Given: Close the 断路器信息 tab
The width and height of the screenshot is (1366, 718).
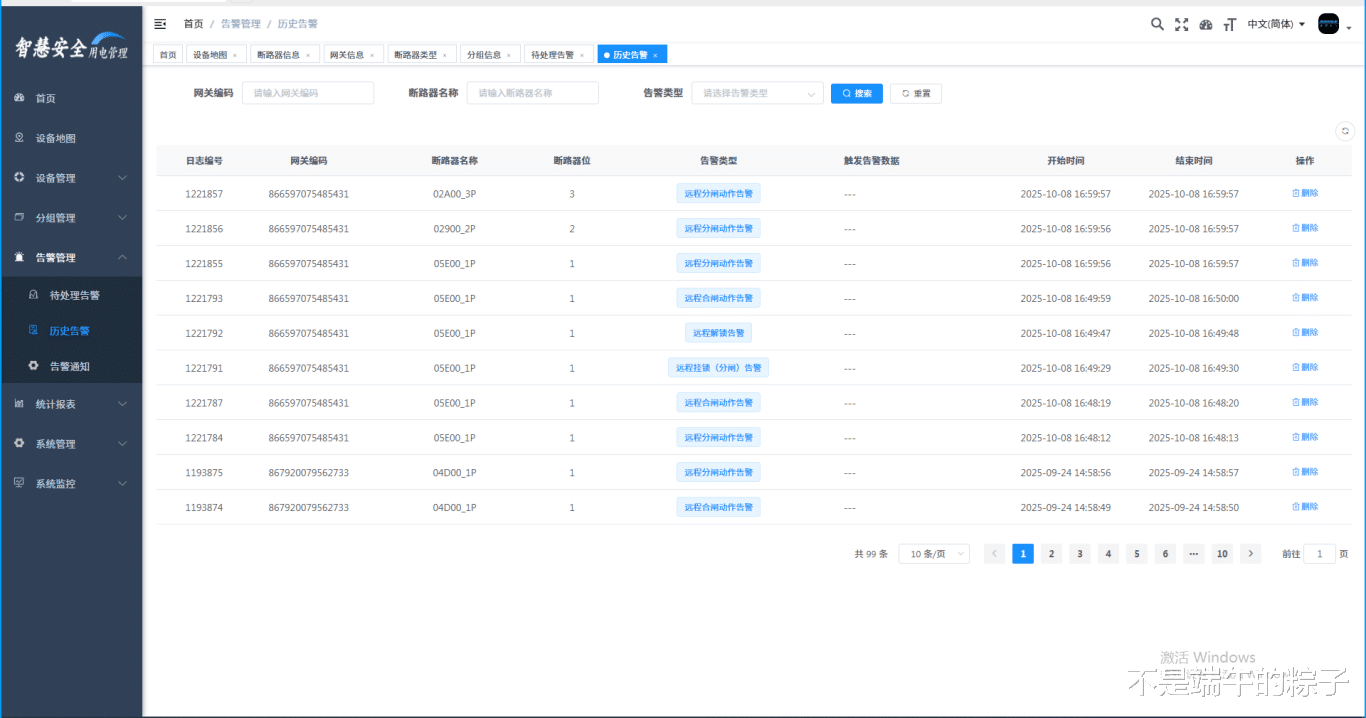Looking at the screenshot, I should coord(307,55).
